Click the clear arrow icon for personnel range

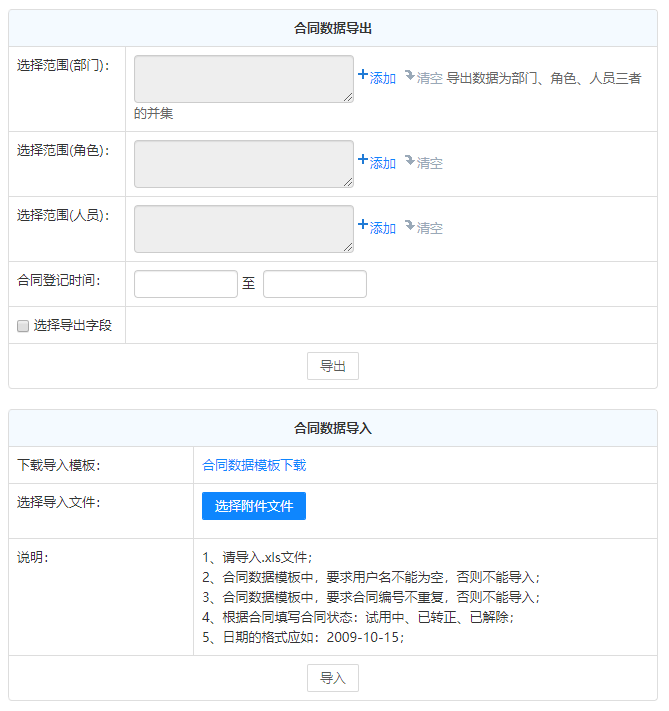409,226
